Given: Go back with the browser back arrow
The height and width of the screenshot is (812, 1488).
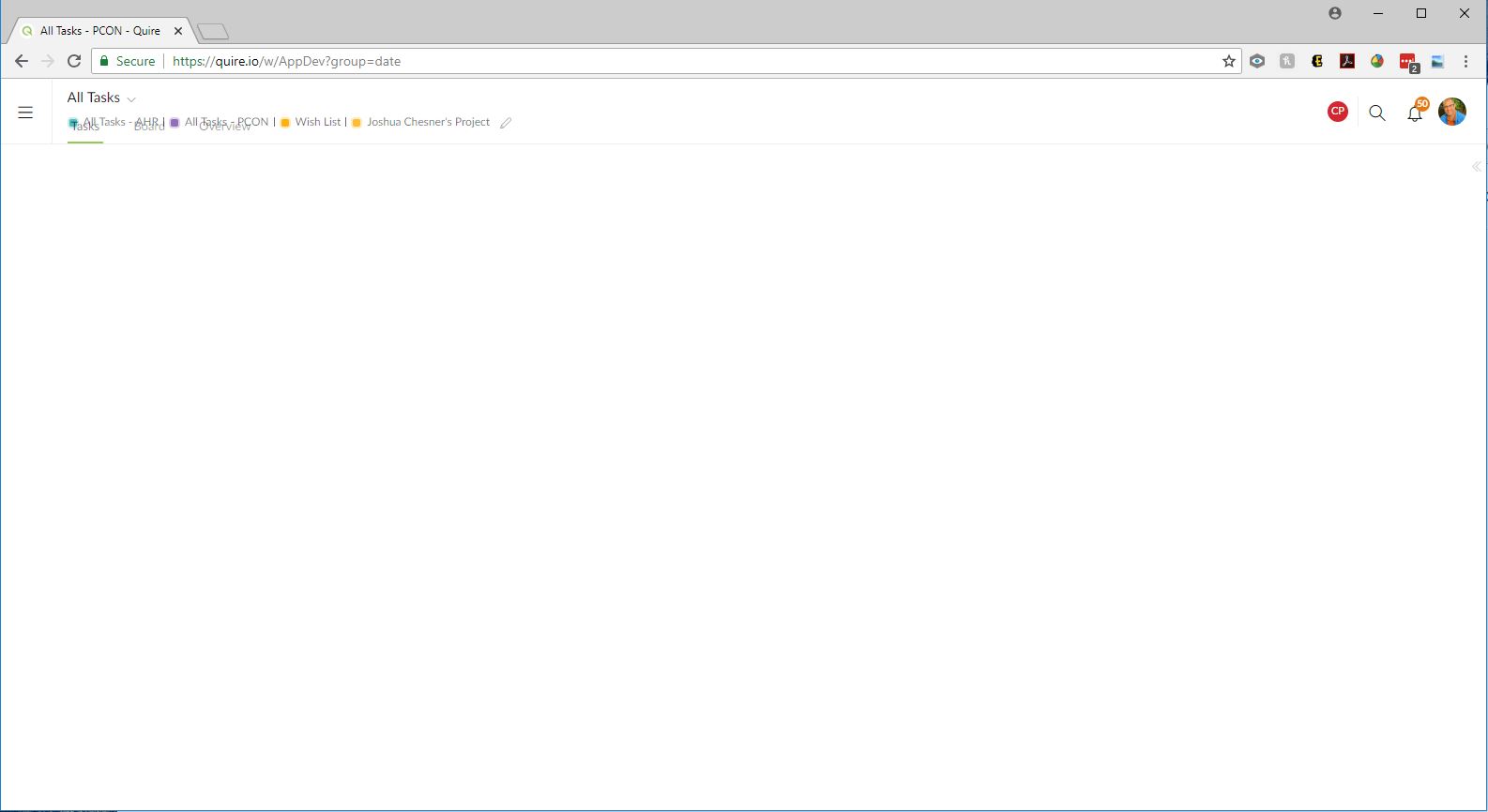Looking at the screenshot, I should (x=21, y=61).
